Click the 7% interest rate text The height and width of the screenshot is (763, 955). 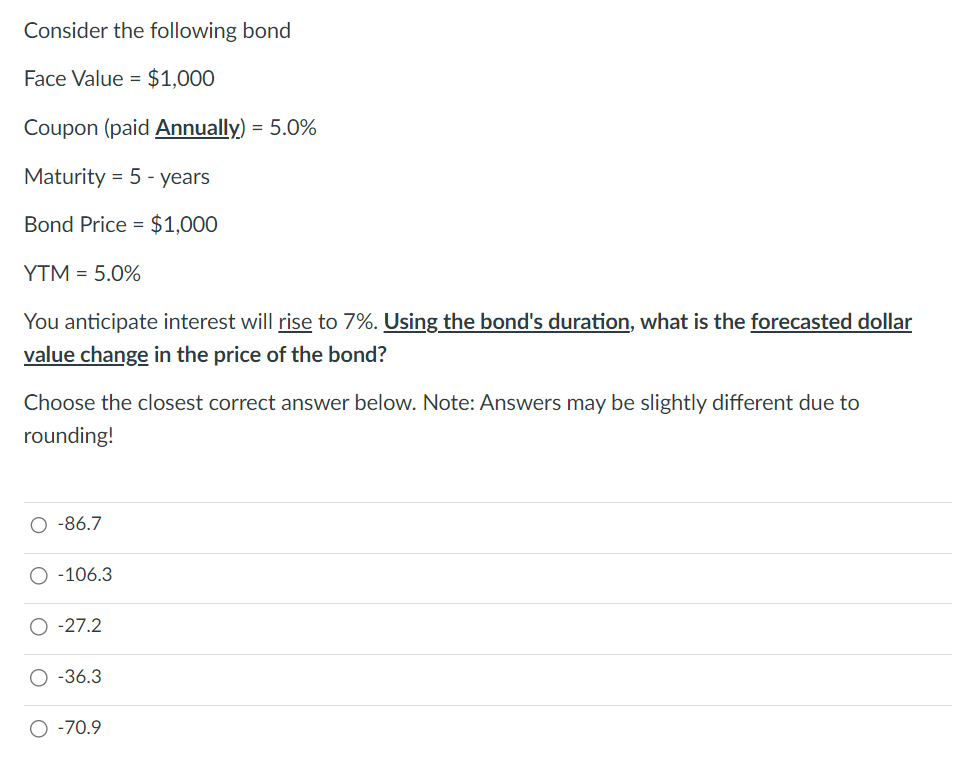pyautogui.click(x=350, y=321)
